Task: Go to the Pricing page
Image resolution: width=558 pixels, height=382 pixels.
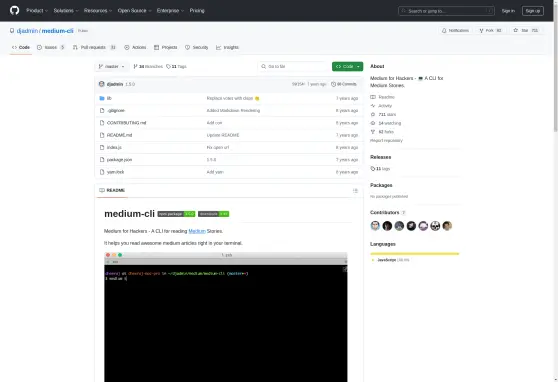Action: [197, 11]
